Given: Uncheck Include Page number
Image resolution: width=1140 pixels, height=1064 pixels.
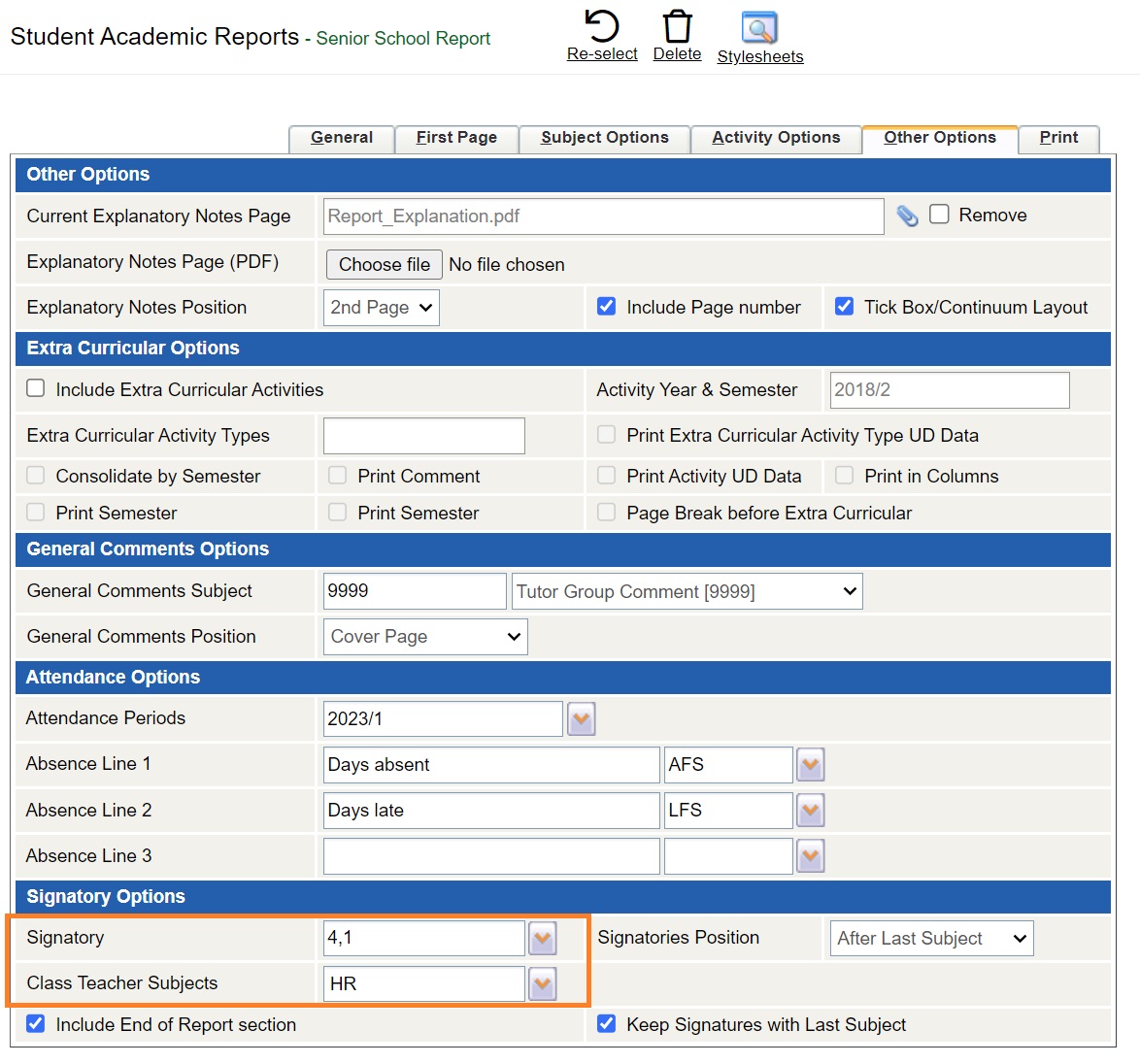Looking at the screenshot, I should 607,307.
